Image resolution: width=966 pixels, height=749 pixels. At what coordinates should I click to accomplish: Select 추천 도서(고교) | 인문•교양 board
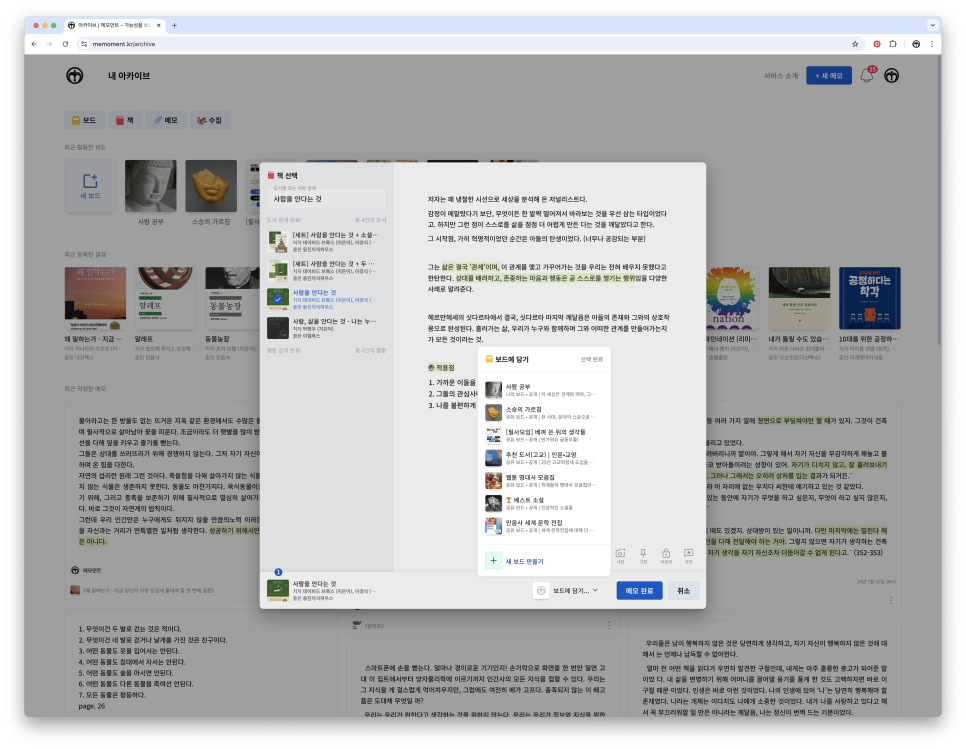(543, 458)
